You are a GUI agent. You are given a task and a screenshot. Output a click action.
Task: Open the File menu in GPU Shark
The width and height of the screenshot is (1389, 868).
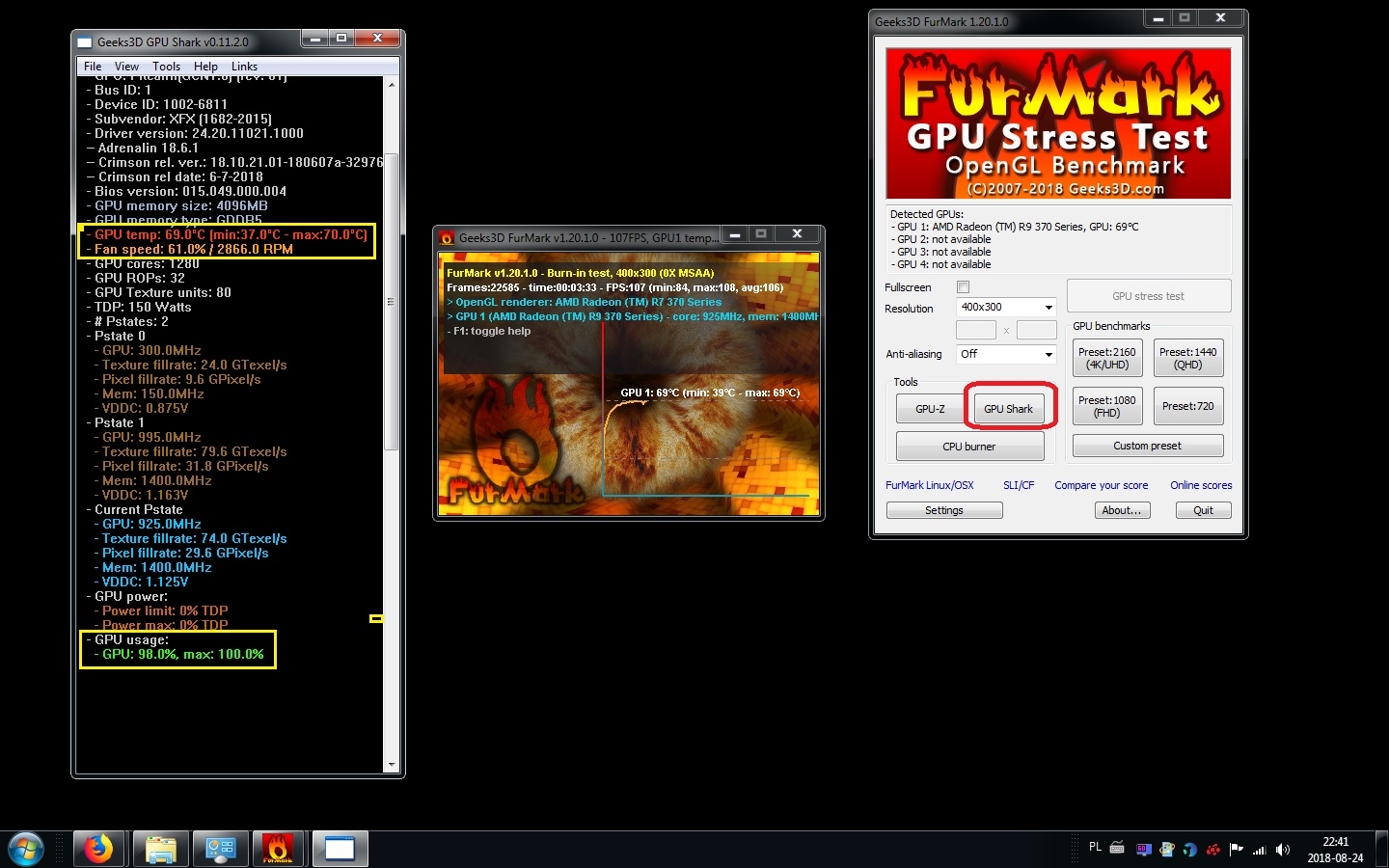click(x=93, y=67)
